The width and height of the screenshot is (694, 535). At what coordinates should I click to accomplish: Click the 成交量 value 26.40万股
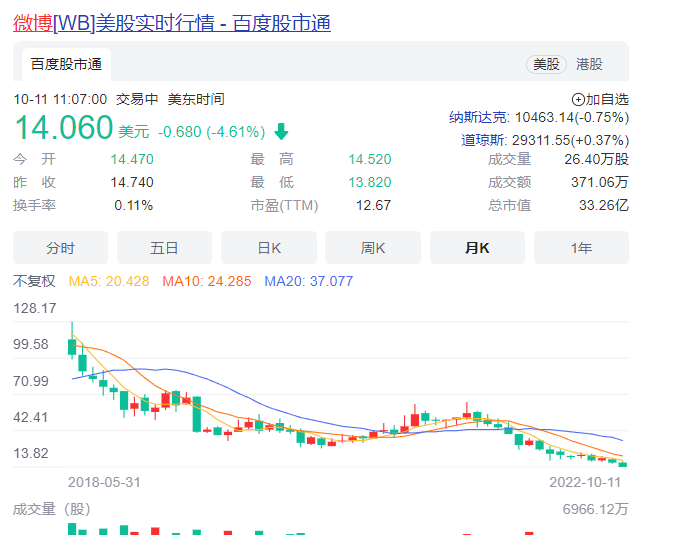tap(597, 159)
